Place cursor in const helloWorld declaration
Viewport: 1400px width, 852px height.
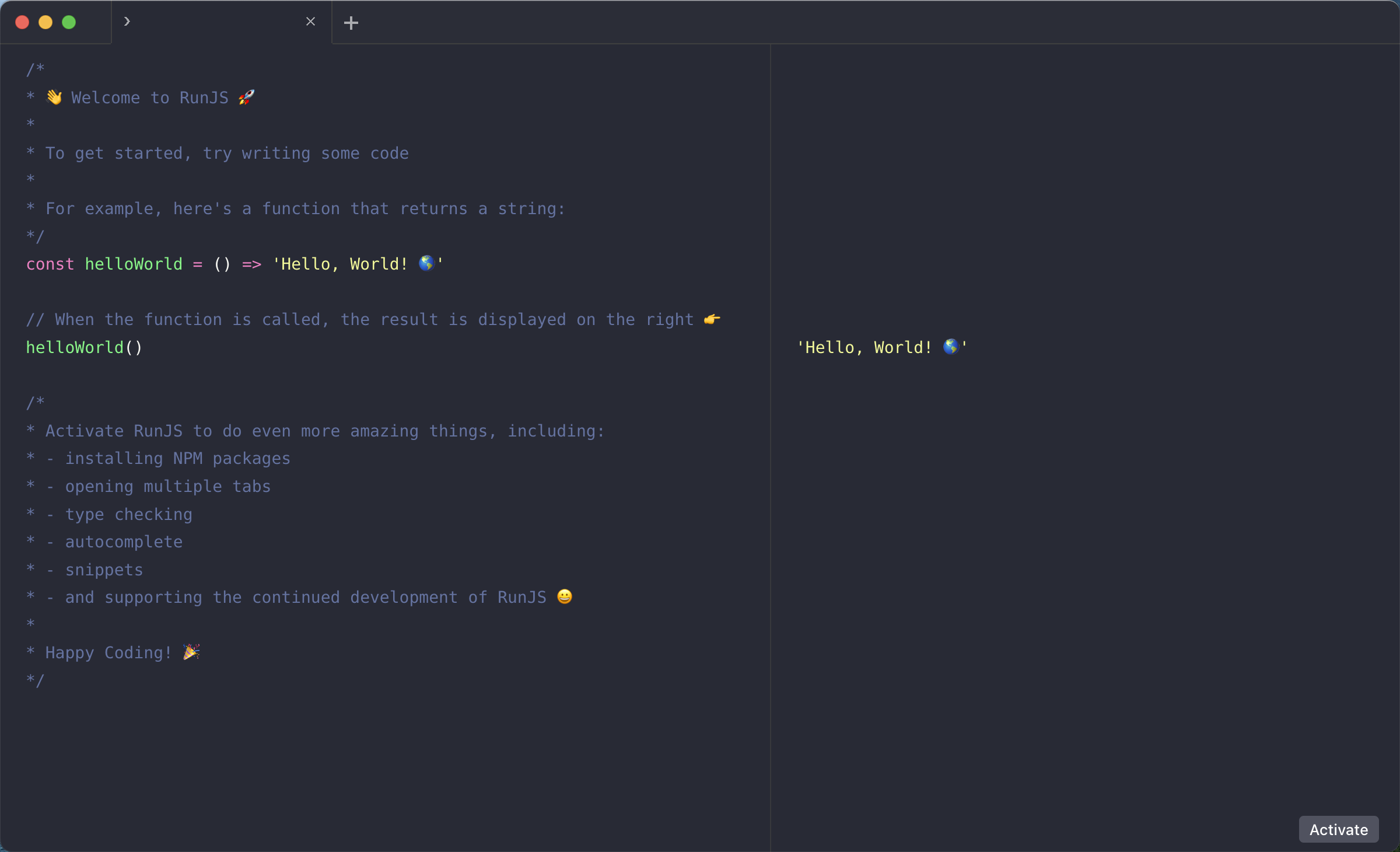235,264
